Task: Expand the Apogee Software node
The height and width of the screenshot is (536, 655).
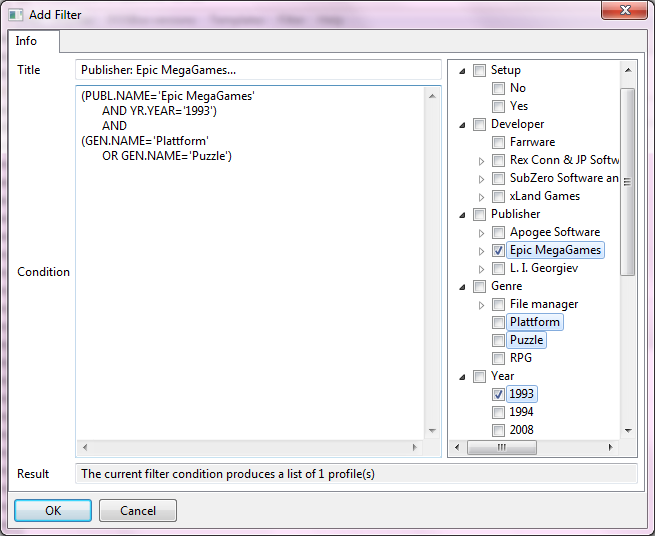Action: (481, 233)
